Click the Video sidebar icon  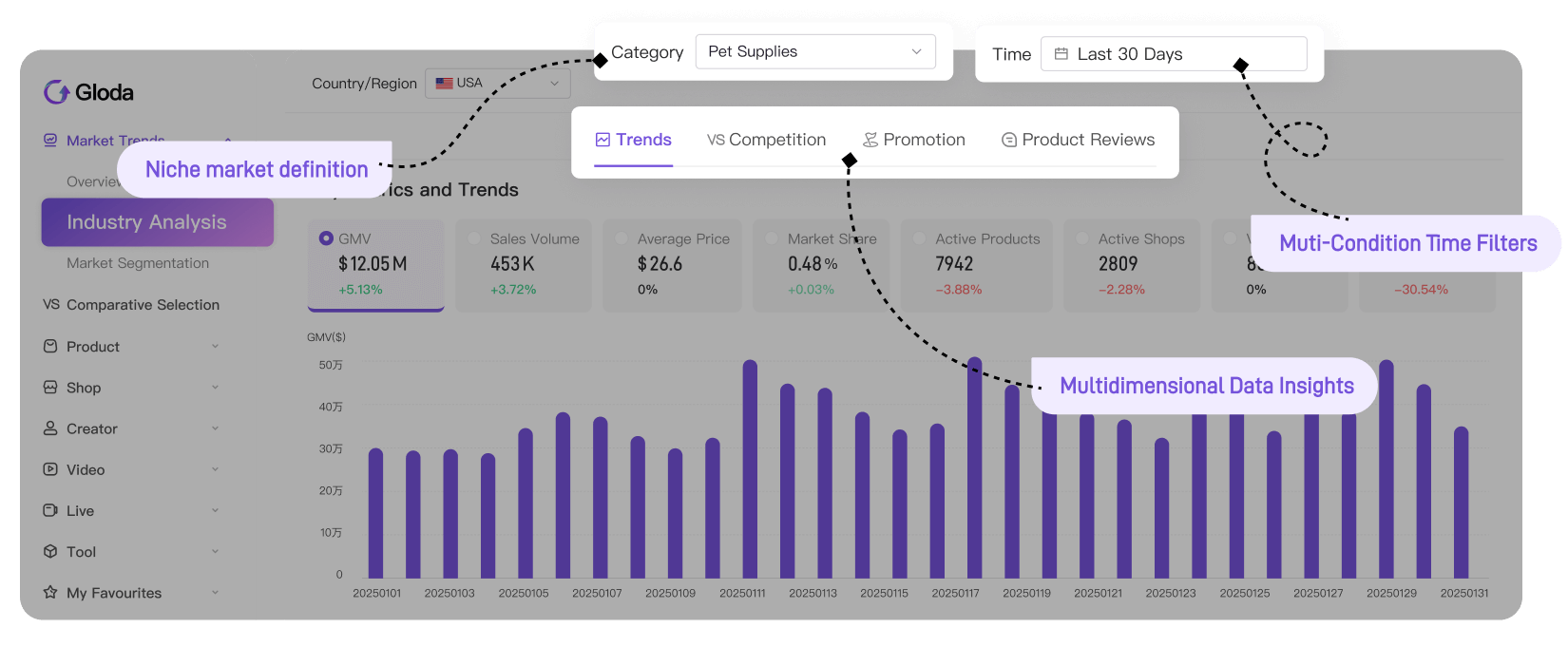point(50,469)
